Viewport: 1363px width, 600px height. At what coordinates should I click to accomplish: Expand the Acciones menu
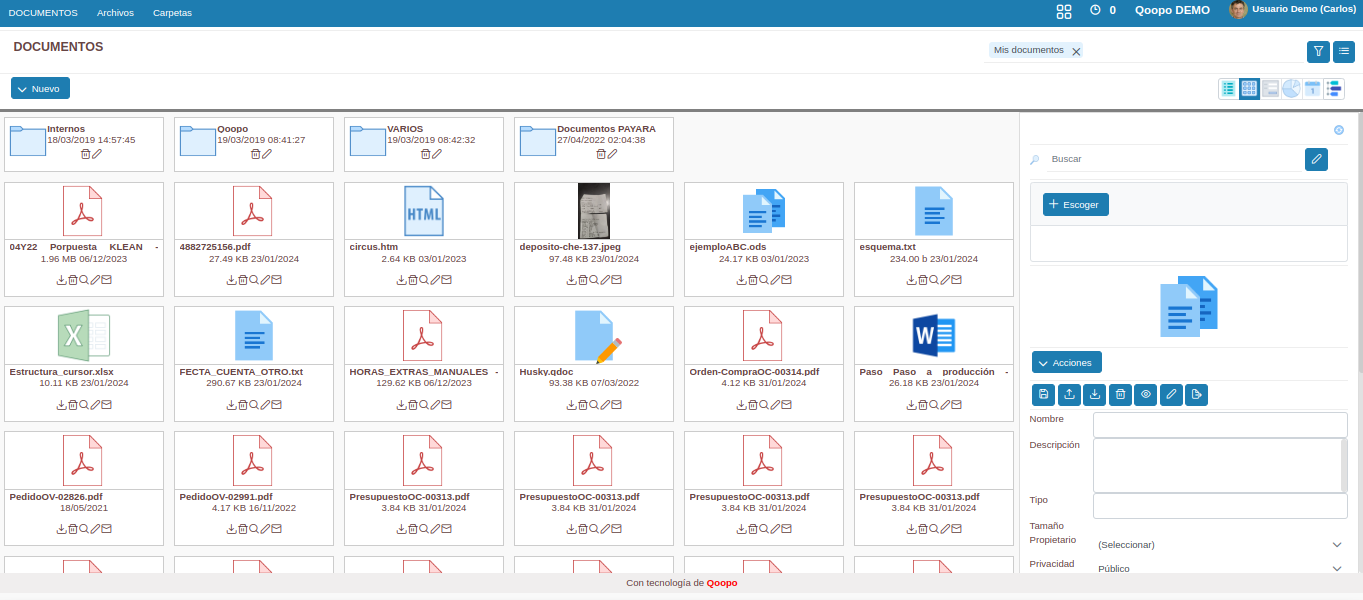click(1066, 362)
